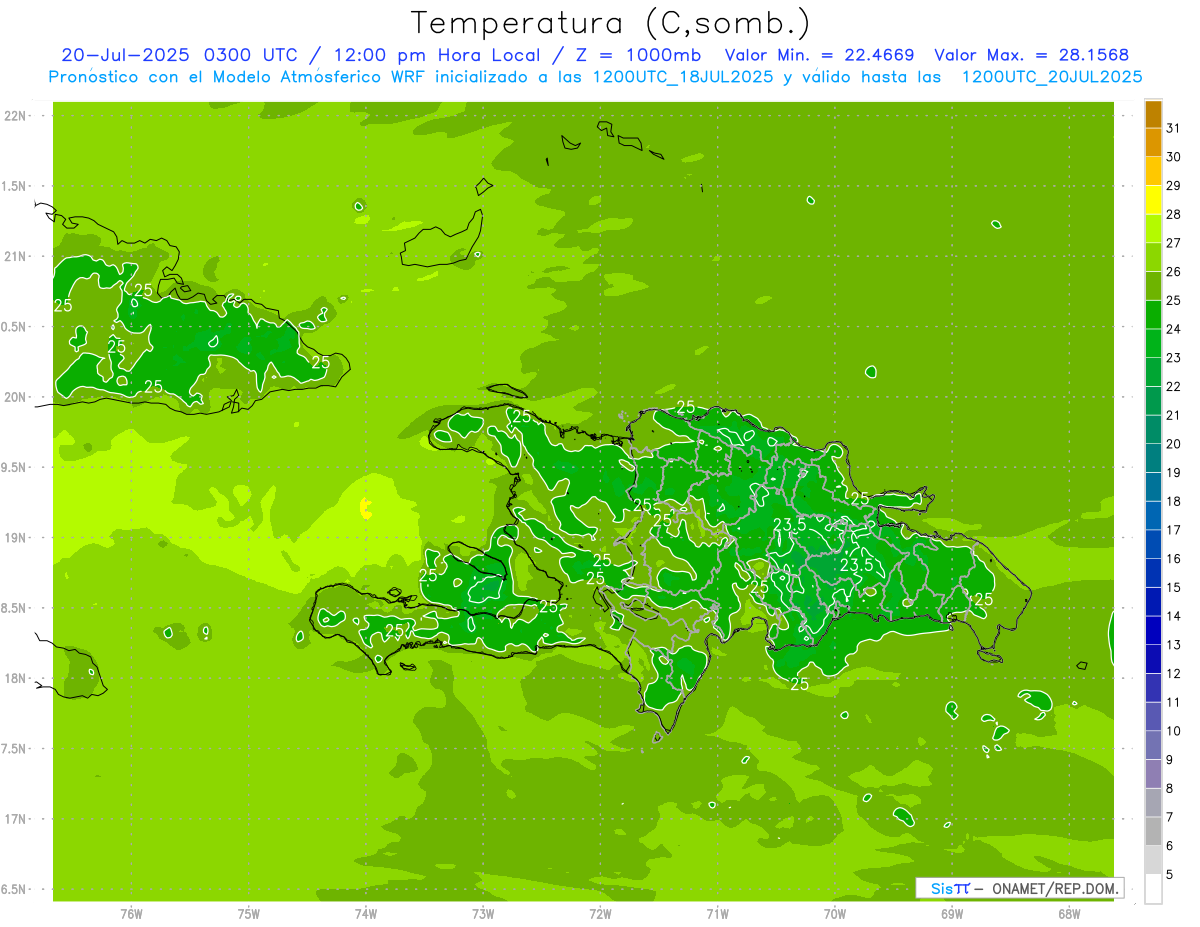
Task: Click the legend color band between 25 and 26
Action: point(1153,286)
